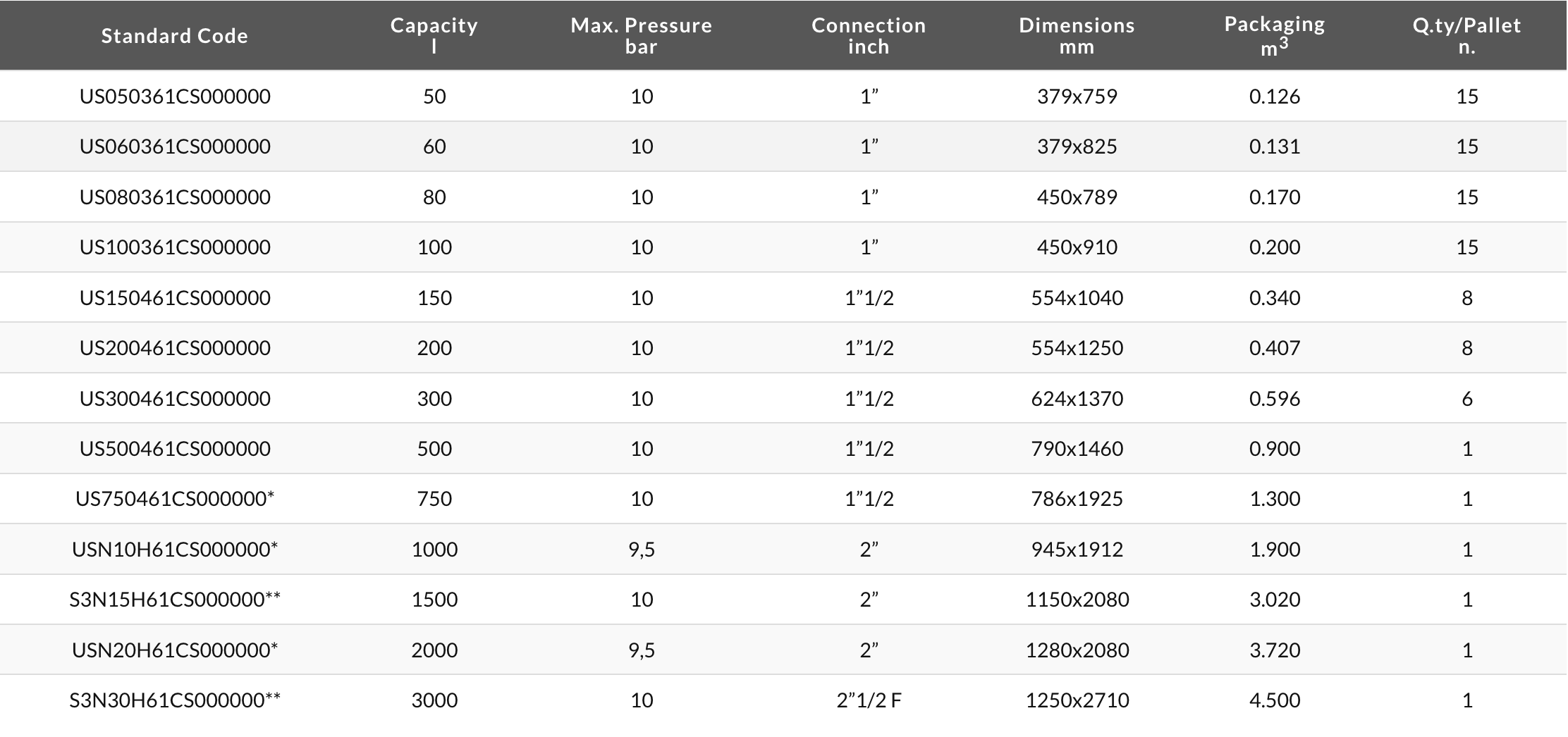Click the US080361CS000000 cell

[175, 197]
